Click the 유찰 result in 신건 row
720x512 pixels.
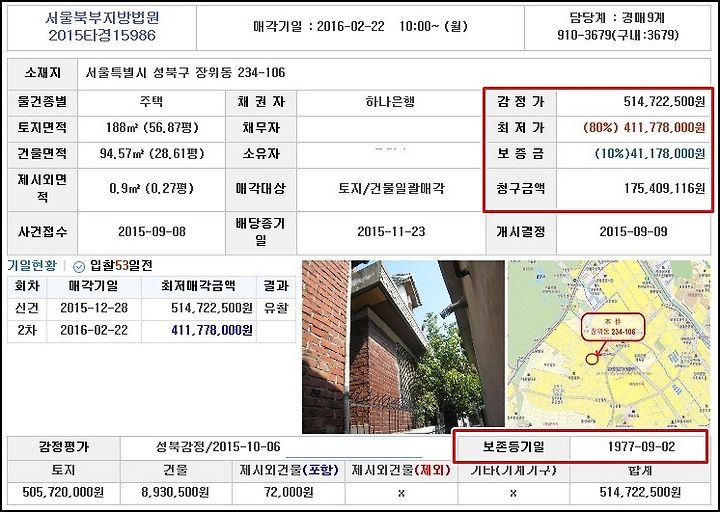click(276, 308)
